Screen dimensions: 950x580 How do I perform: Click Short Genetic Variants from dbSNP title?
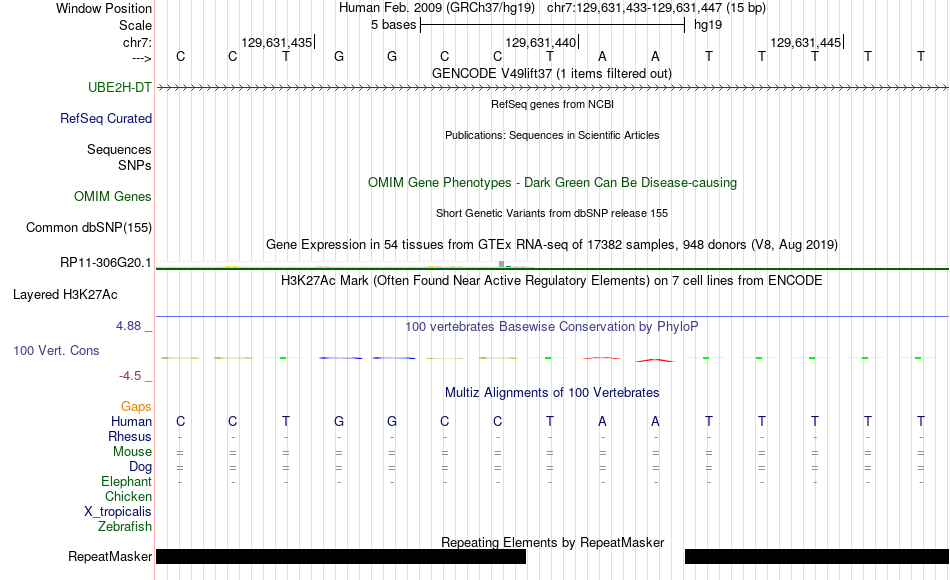pyautogui.click(x=552, y=213)
